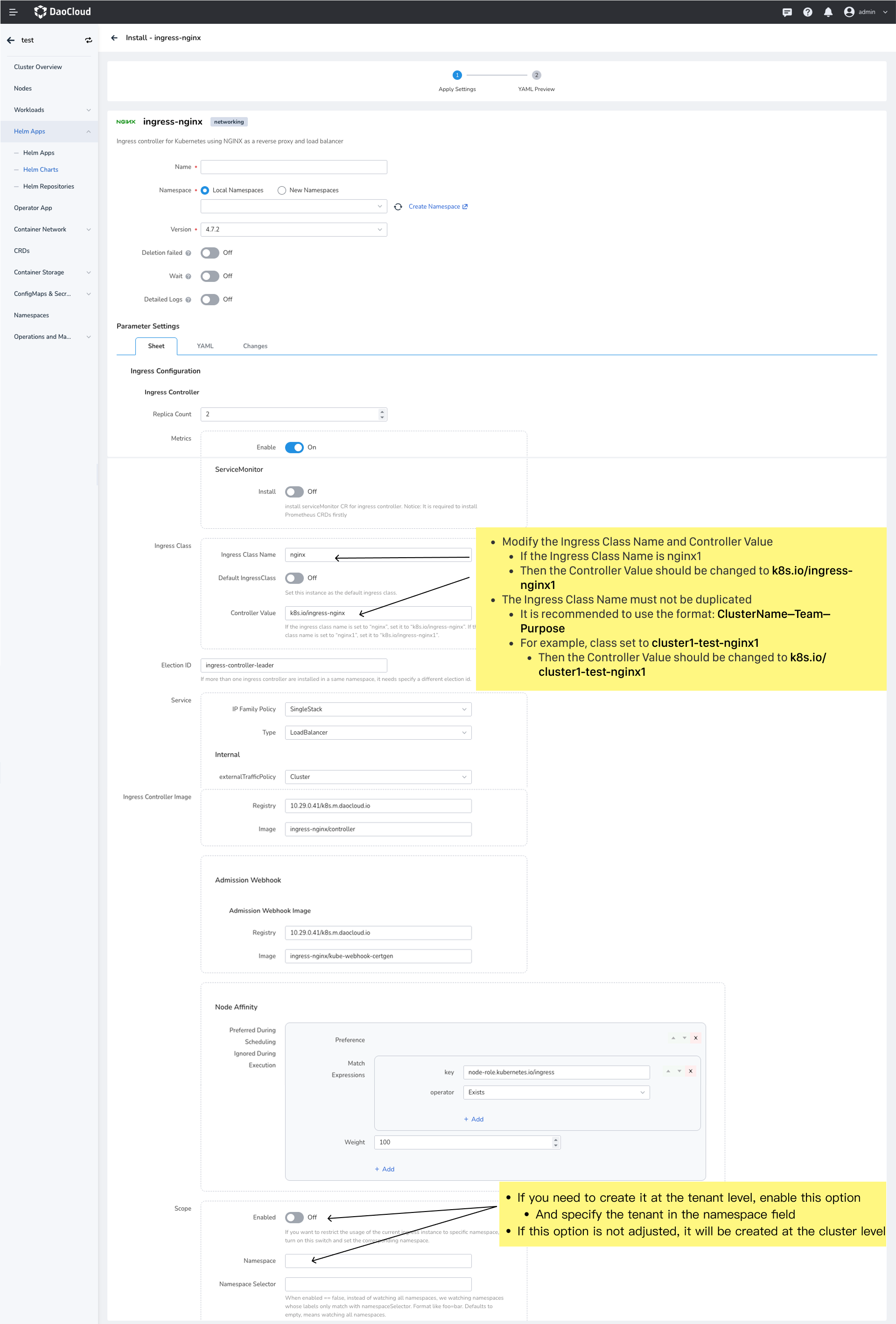Refresh the namespace list icon
896x1324 pixels.
tap(398, 207)
